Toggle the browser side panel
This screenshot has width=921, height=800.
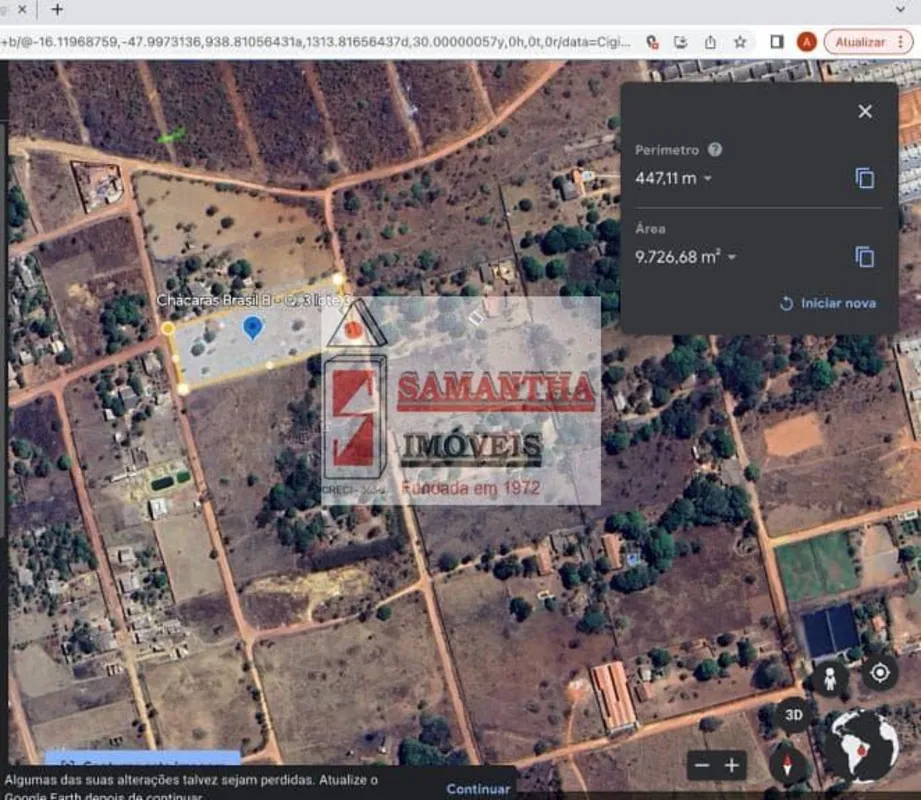776,42
